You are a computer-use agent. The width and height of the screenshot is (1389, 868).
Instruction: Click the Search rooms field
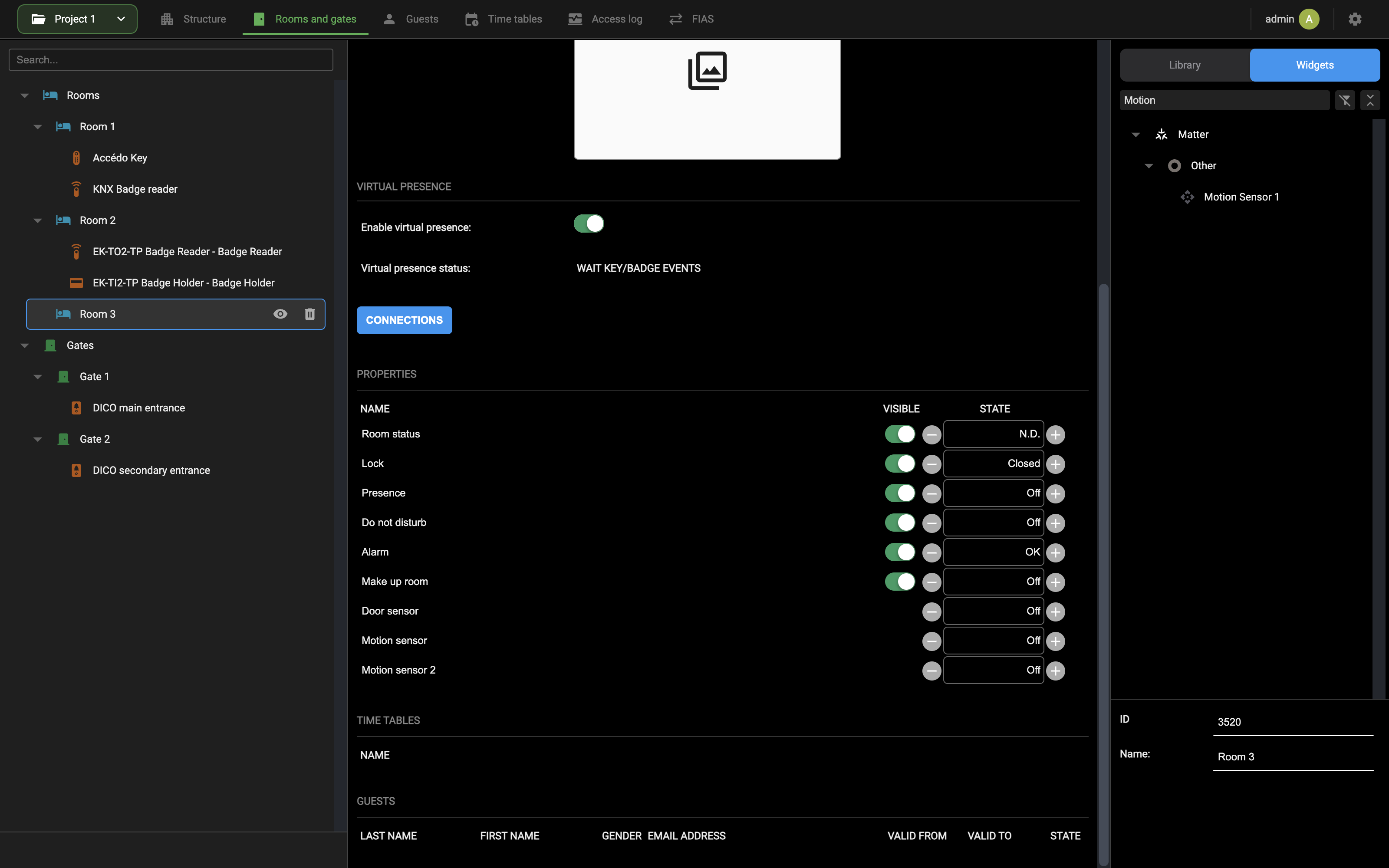pyautogui.click(x=171, y=60)
